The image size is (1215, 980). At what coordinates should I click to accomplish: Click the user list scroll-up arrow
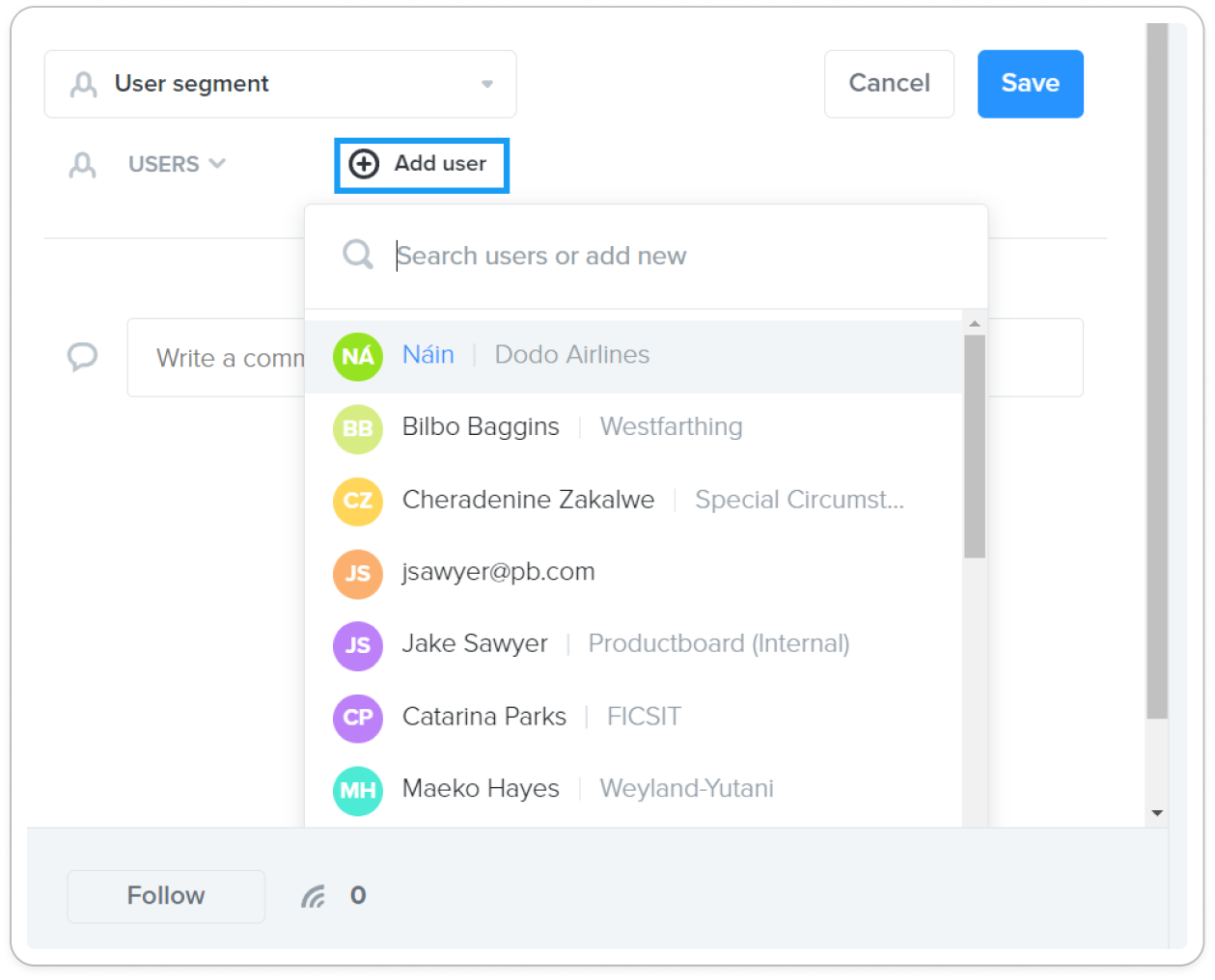(x=975, y=324)
